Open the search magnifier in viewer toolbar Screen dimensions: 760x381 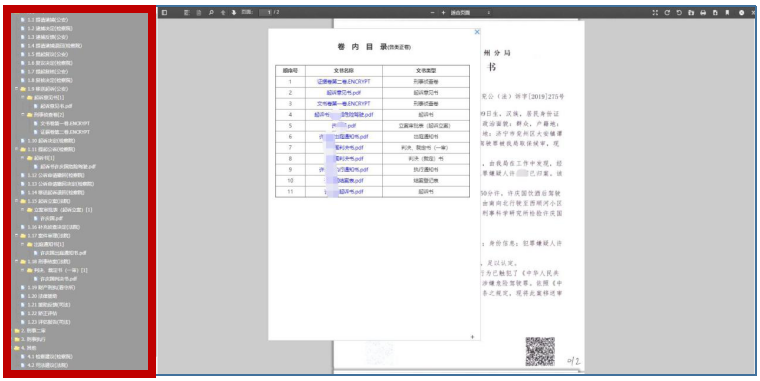(211, 13)
